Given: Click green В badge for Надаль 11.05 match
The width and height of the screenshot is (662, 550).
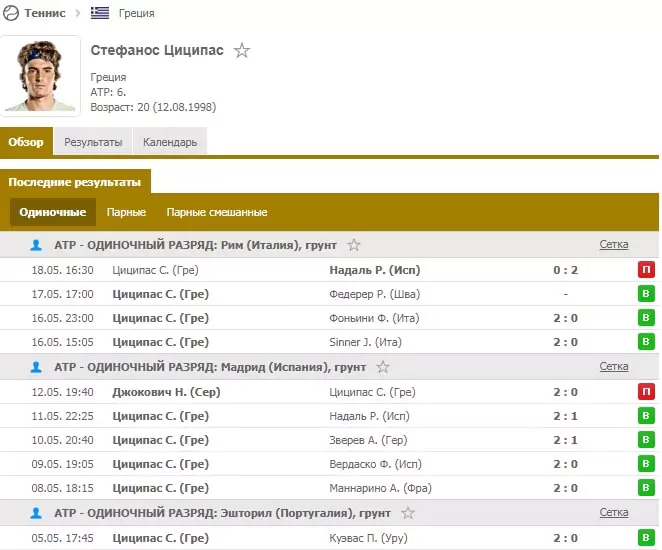Looking at the screenshot, I should coord(646,416).
